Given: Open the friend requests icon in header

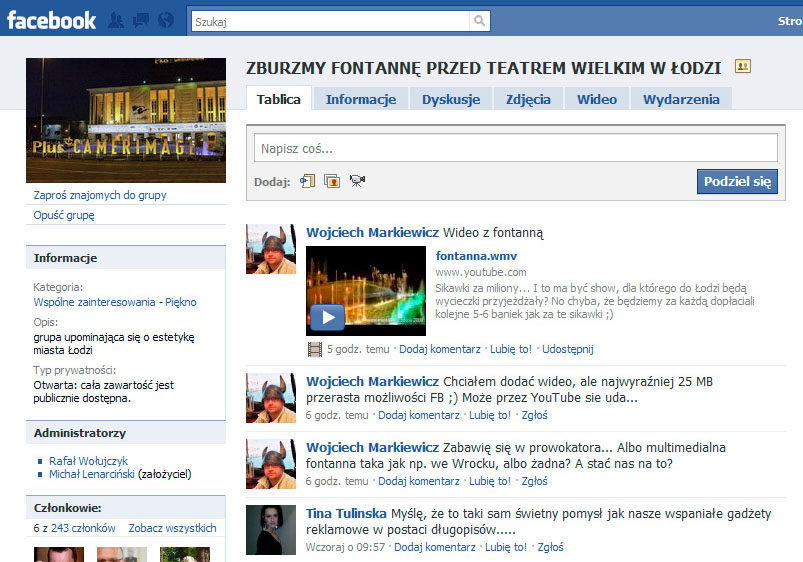Looking at the screenshot, I should 116,20.
